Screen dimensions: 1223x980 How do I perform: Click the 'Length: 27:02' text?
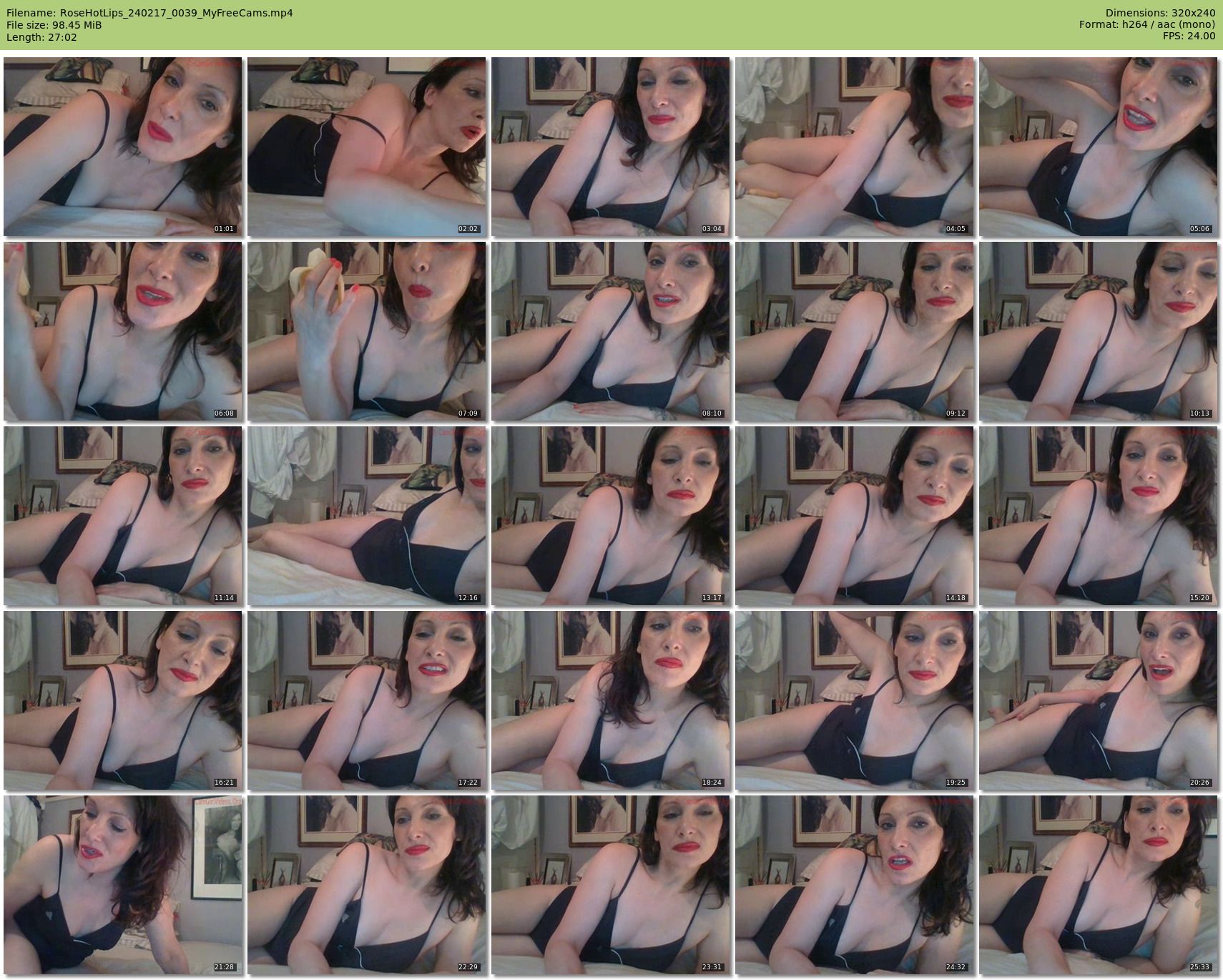(41, 37)
